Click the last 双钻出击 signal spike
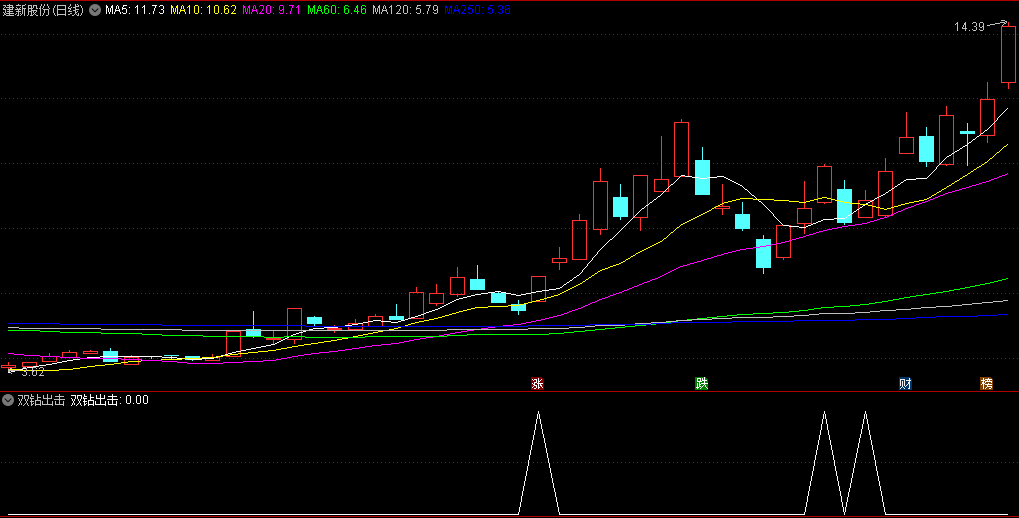Viewport: 1019px width, 518px height. 865,463
